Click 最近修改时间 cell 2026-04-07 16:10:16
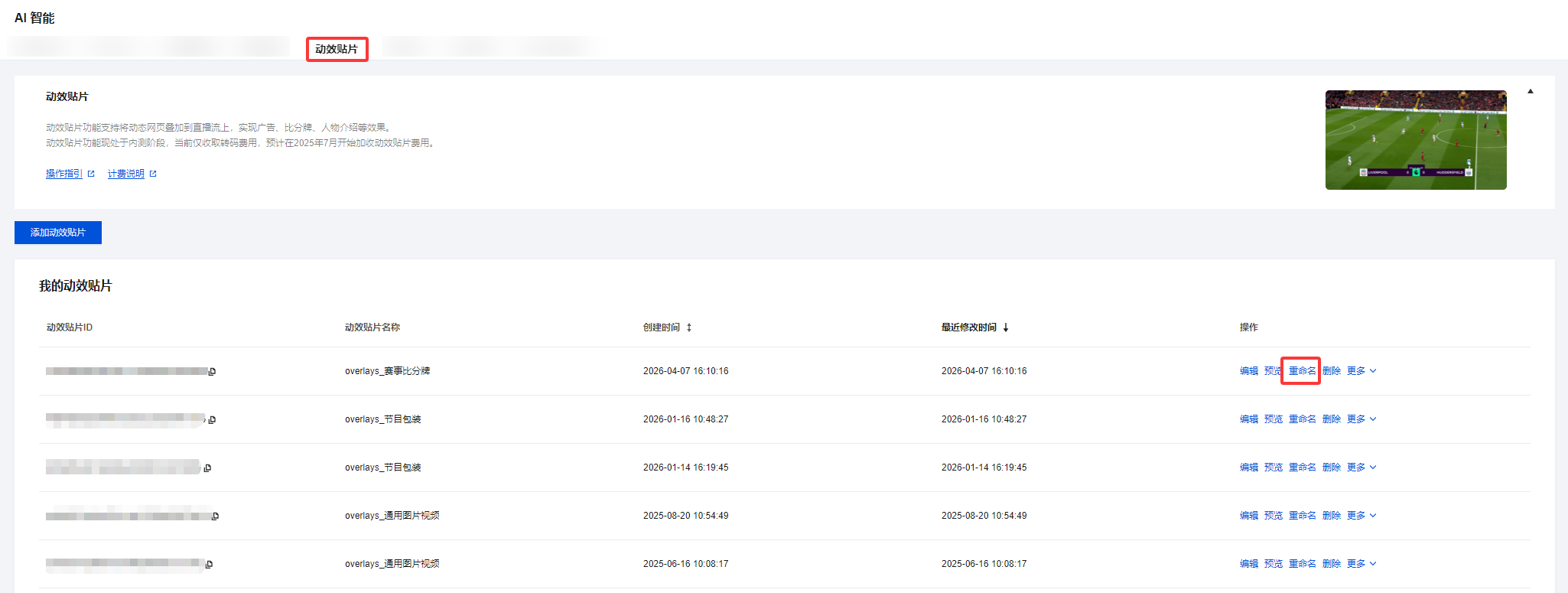 click(x=984, y=371)
